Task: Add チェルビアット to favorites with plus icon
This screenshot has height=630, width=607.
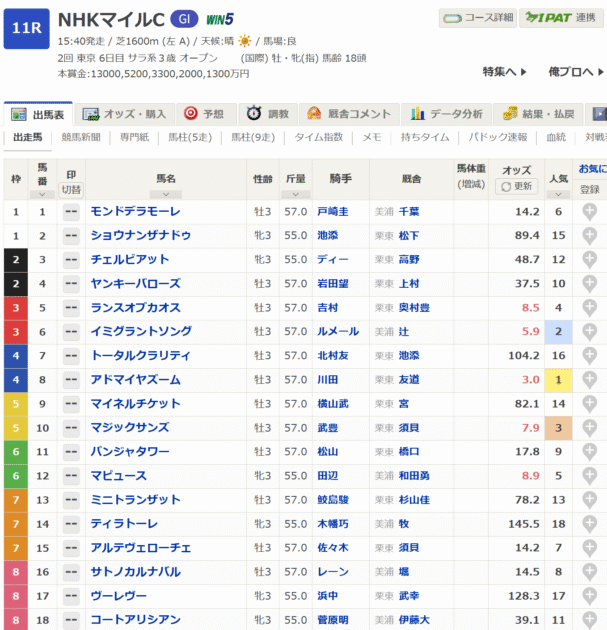Action: click(589, 260)
